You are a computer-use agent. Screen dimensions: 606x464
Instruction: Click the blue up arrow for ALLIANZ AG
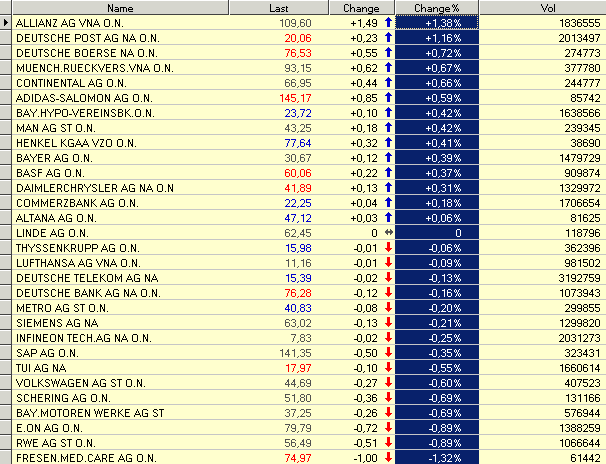[x=388, y=23]
